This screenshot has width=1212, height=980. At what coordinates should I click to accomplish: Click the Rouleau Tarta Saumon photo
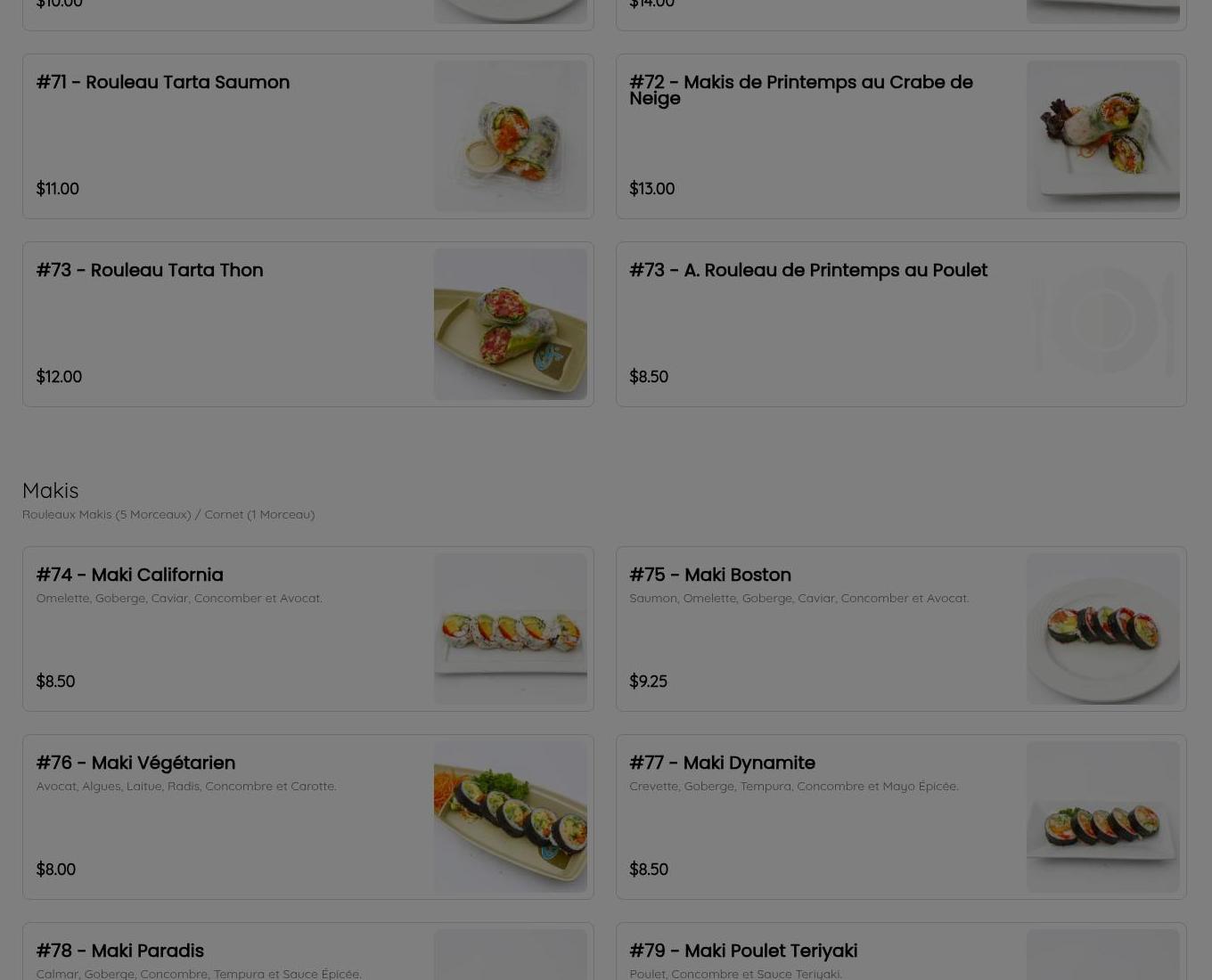click(510, 136)
